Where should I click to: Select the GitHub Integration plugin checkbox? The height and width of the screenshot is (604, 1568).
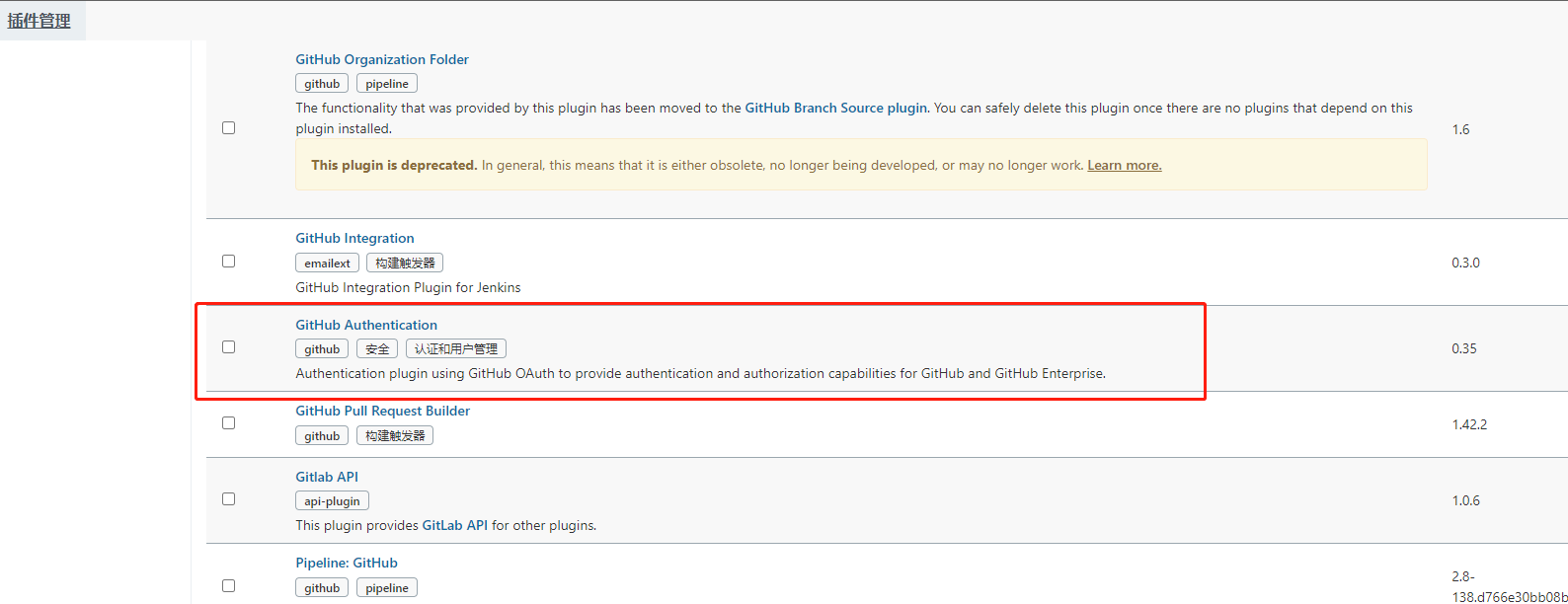click(228, 262)
